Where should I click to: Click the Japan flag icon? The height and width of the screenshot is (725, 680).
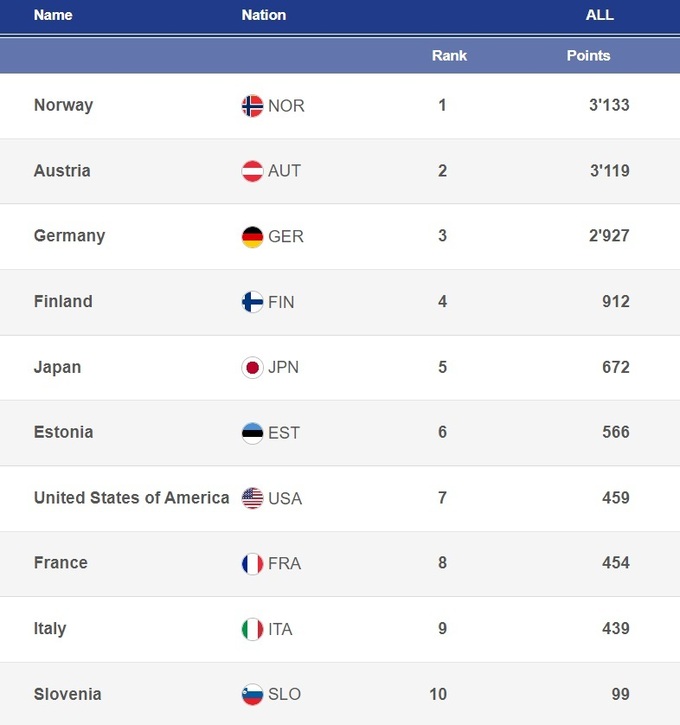click(252, 367)
